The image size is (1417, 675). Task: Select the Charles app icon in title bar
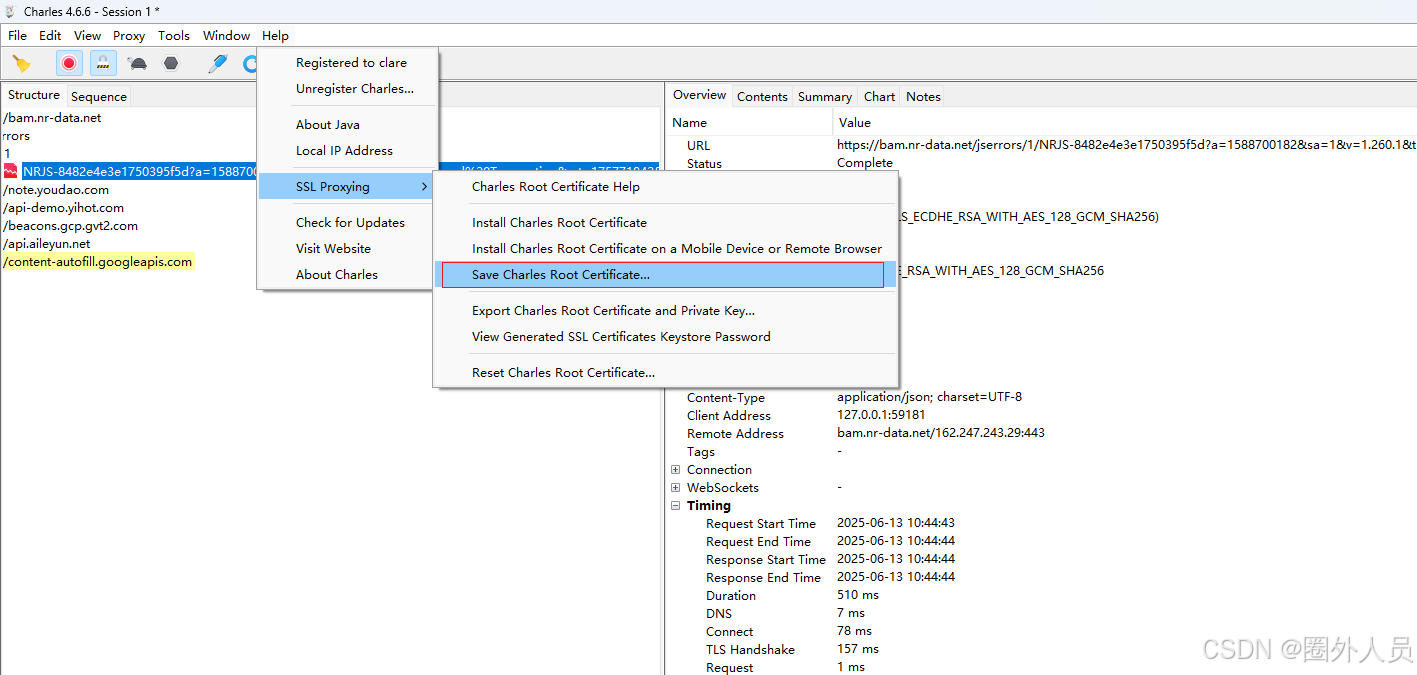pos(10,11)
